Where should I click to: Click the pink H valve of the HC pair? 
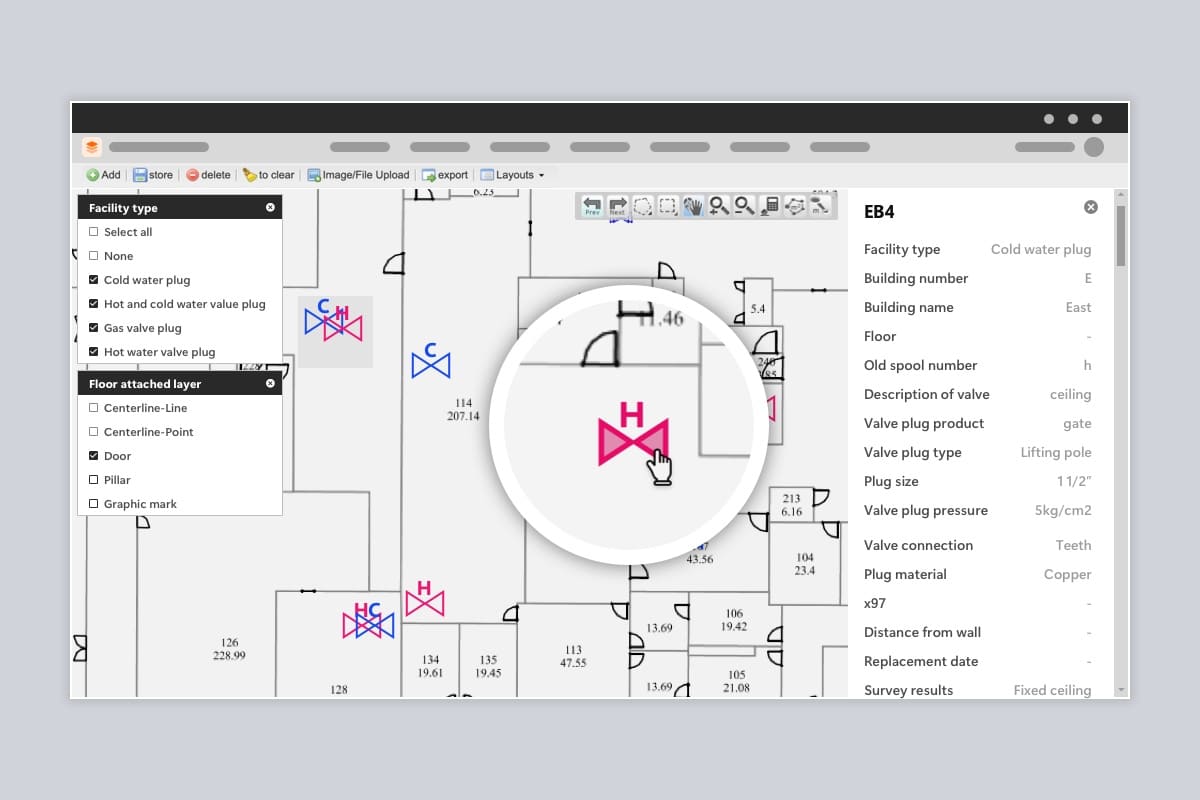(361, 620)
